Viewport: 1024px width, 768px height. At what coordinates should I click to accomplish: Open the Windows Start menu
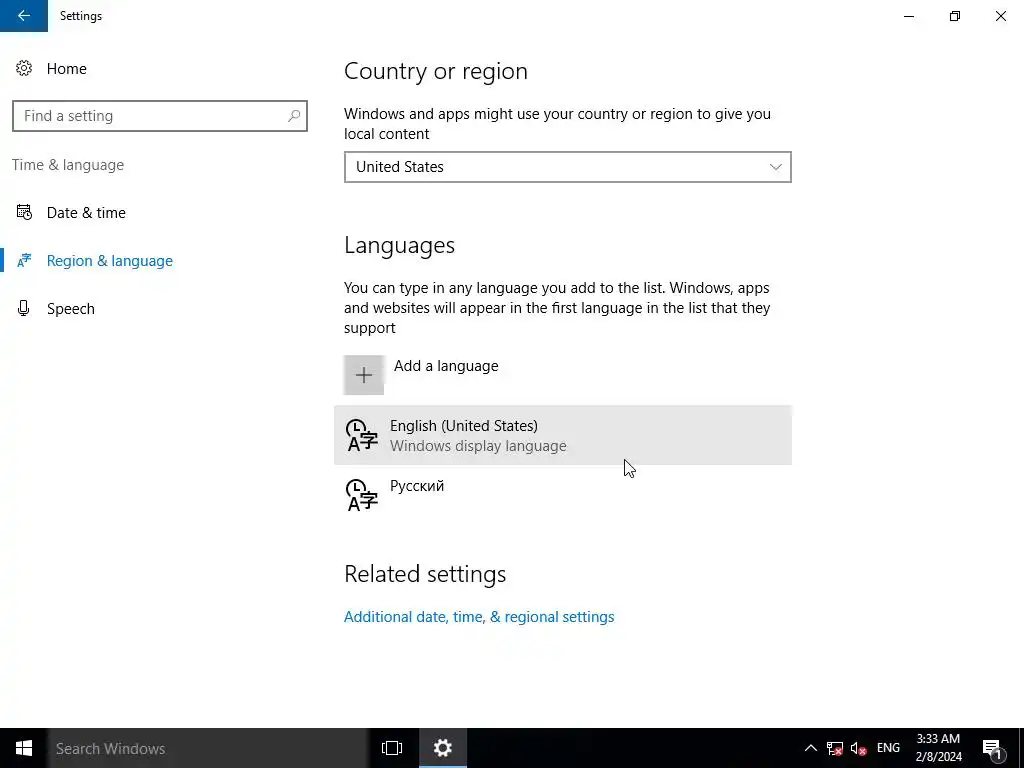click(x=24, y=748)
